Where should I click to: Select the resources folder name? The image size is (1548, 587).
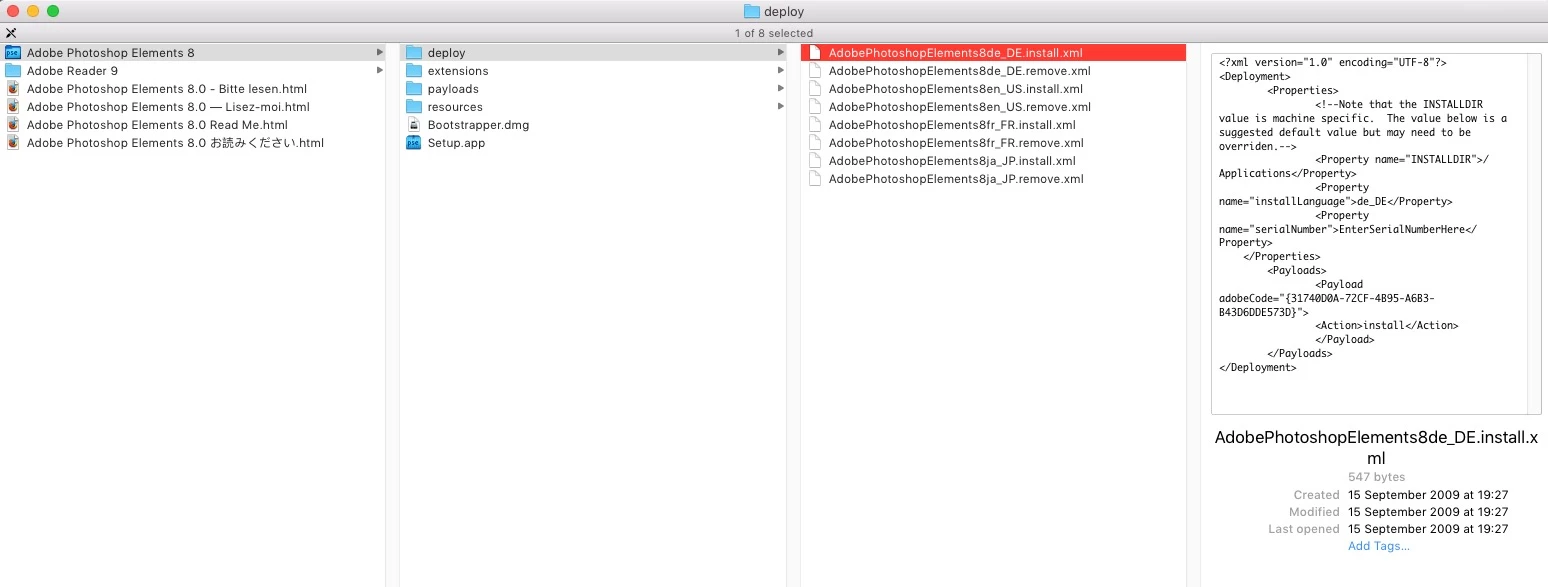coord(455,107)
